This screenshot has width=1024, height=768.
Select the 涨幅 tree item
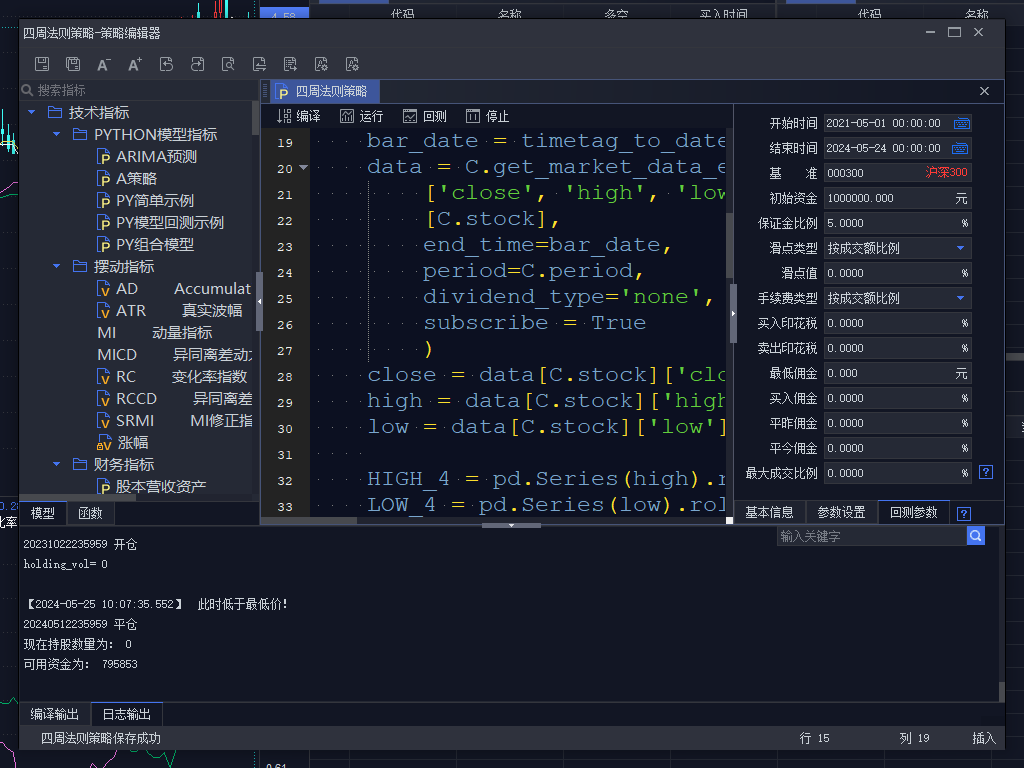coord(123,443)
